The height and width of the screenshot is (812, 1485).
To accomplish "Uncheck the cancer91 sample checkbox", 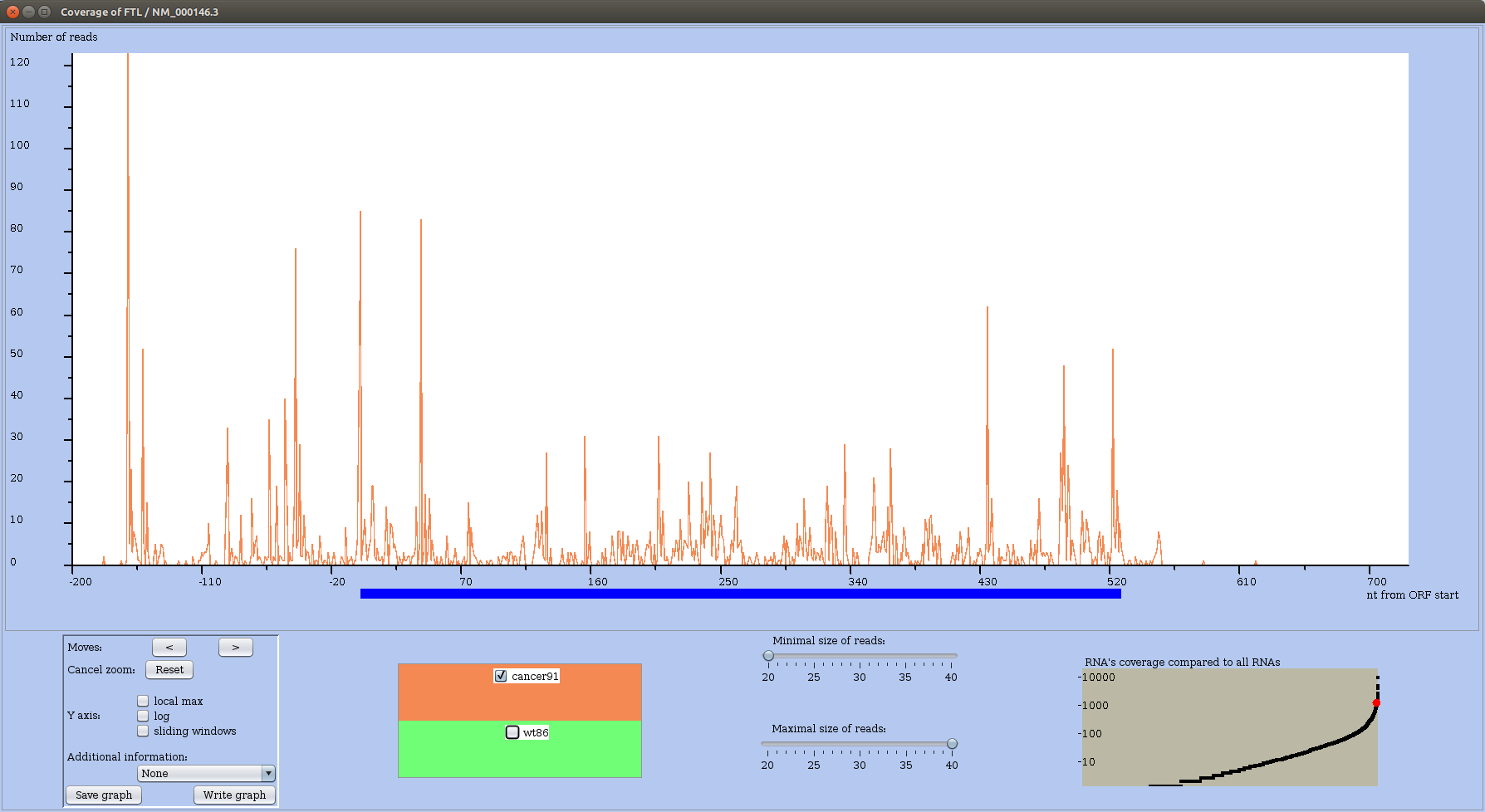I will coord(501,676).
